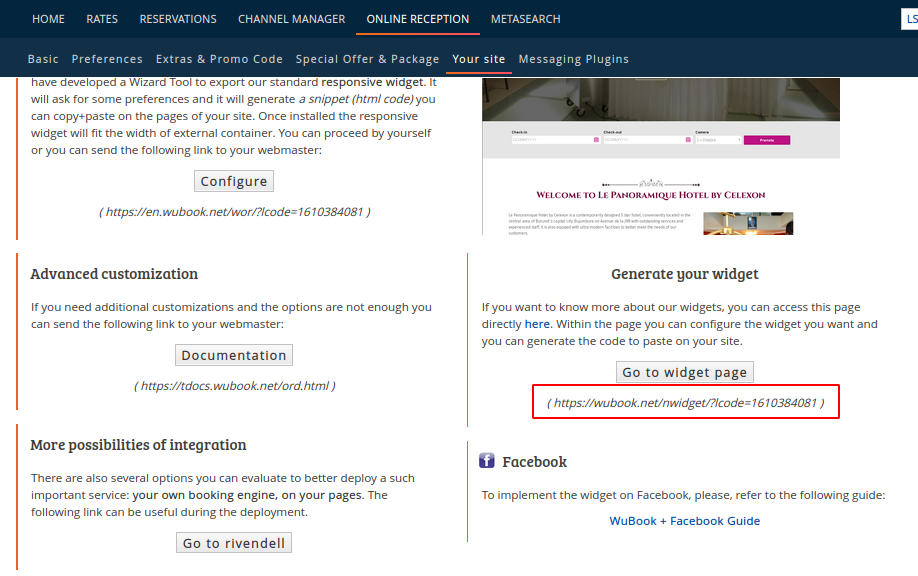This screenshot has width=918, height=576.
Task: Click the Advanced customization heading
Action: tap(114, 274)
